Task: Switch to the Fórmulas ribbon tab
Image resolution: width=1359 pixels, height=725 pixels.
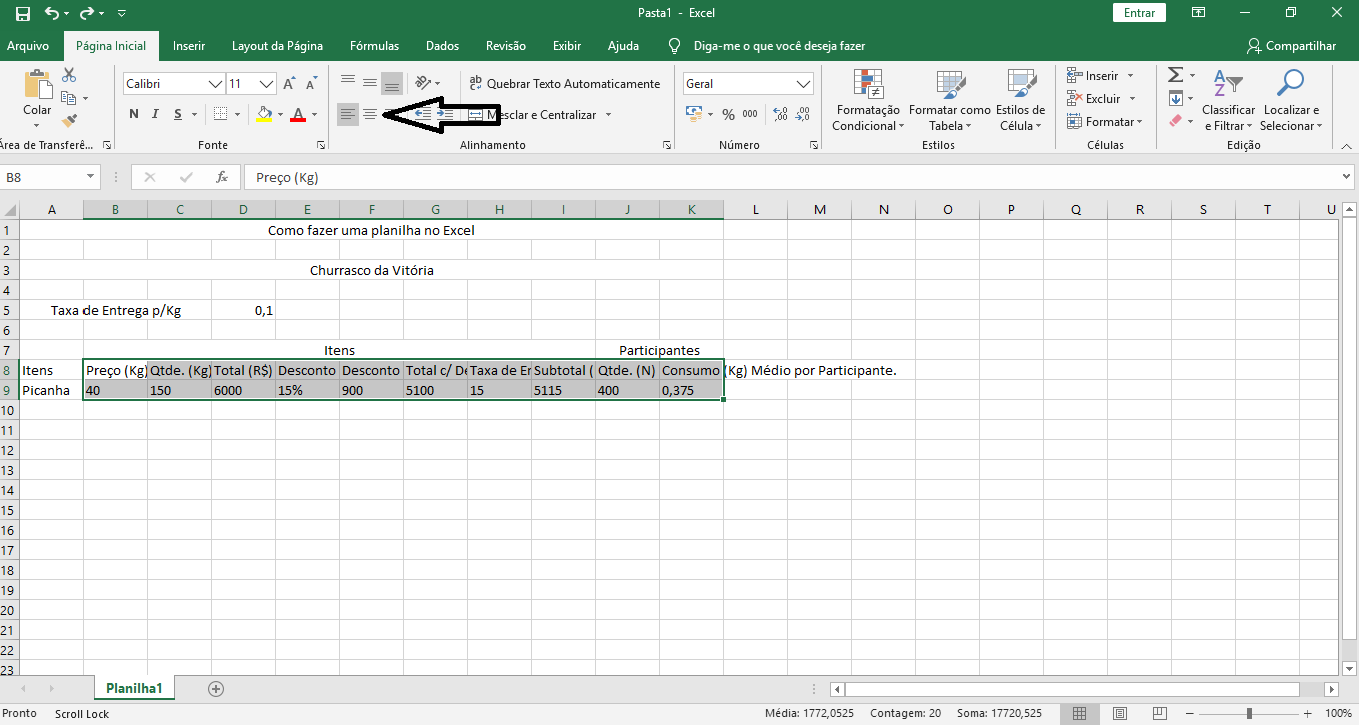Action: point(374,46)
